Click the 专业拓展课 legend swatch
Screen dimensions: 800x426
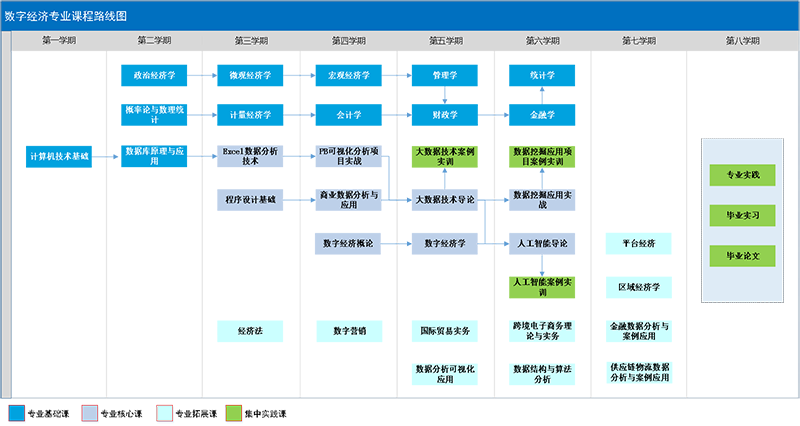(x=164, y=413)
